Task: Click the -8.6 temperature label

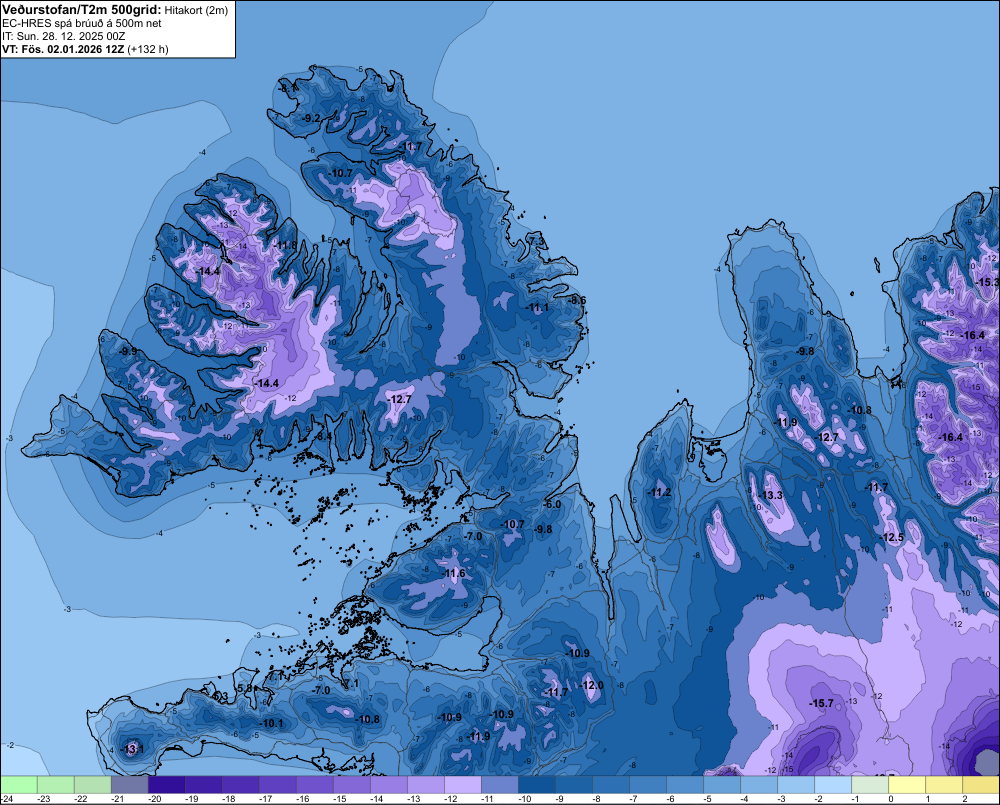Action: point(577,300)
